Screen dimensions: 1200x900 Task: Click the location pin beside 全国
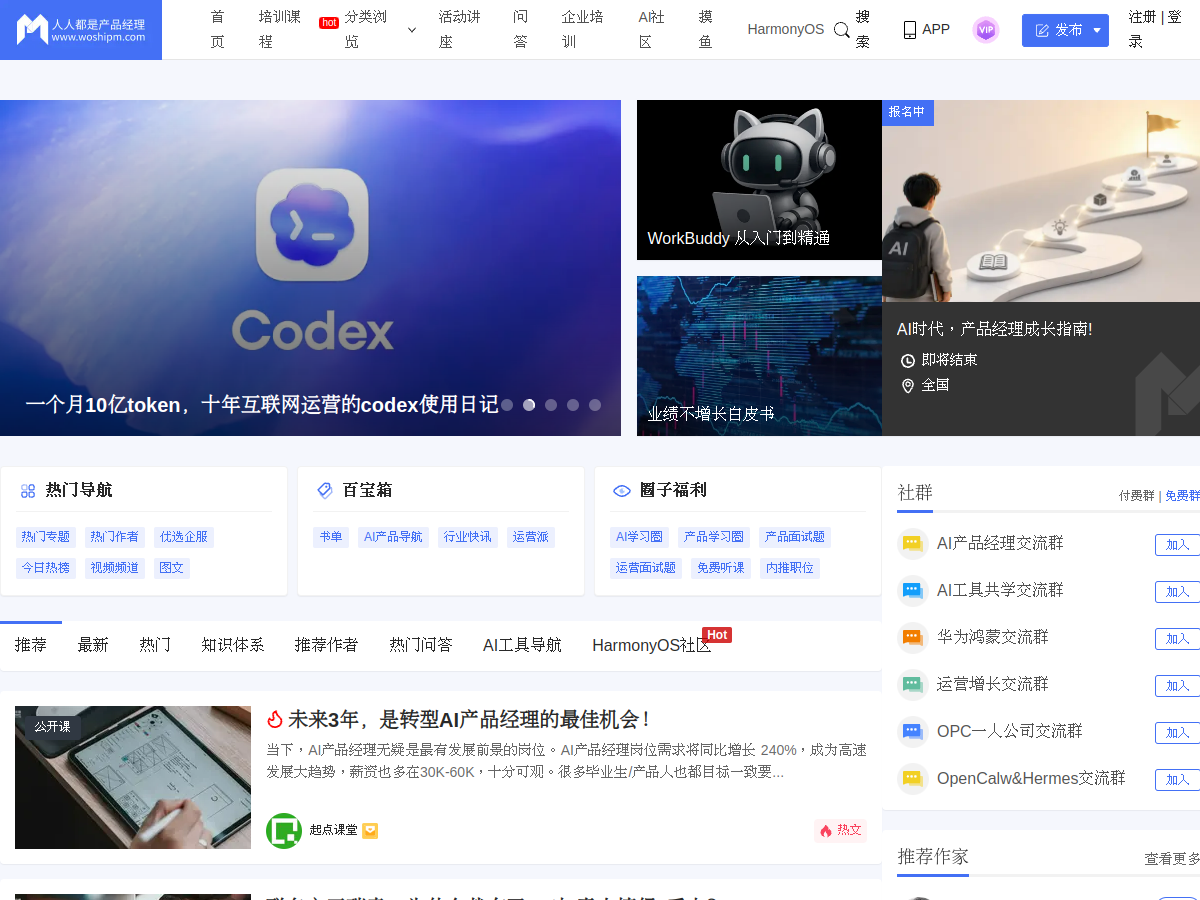[908, 386]
